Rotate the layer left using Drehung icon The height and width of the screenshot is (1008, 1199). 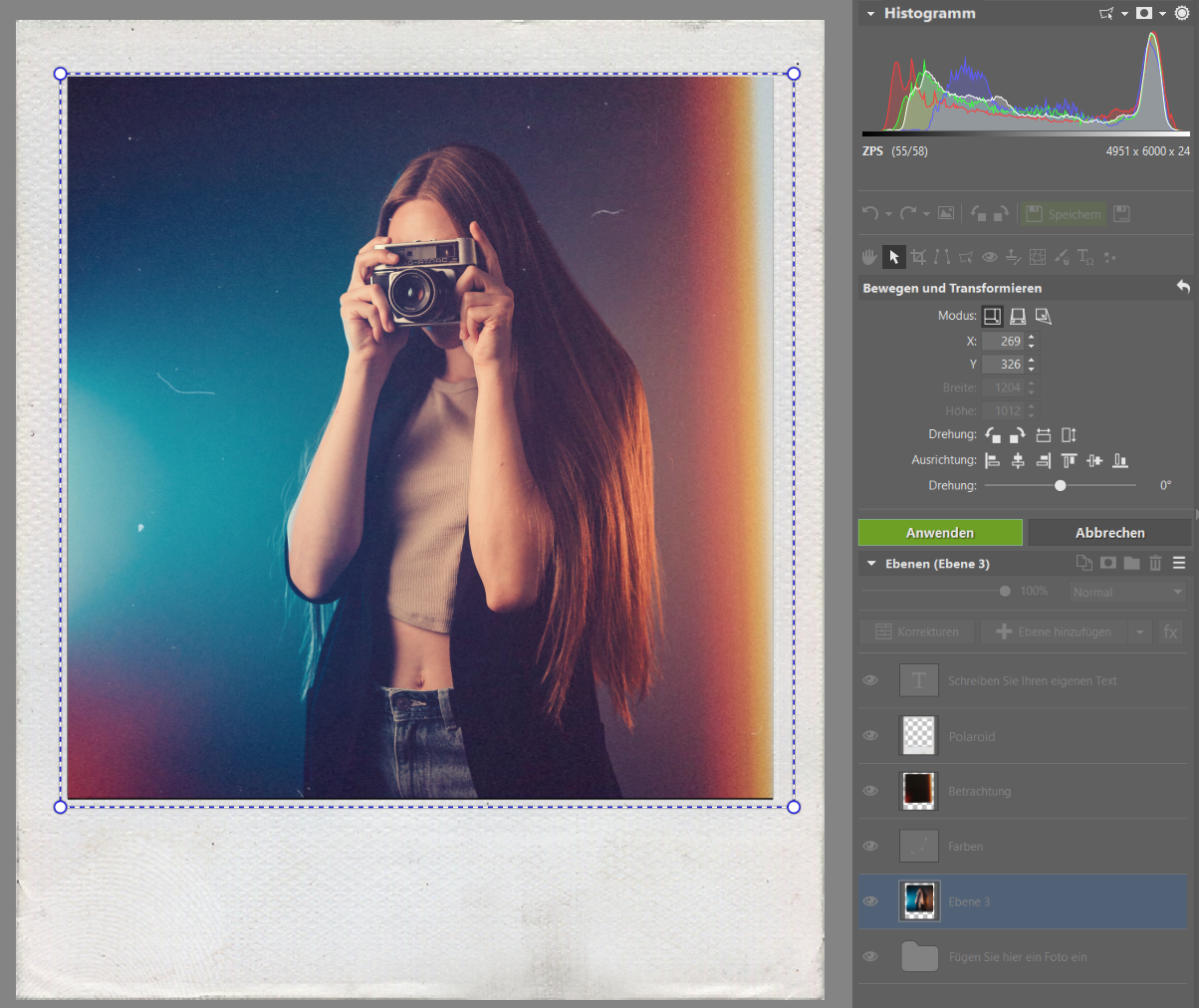[992, 434]
